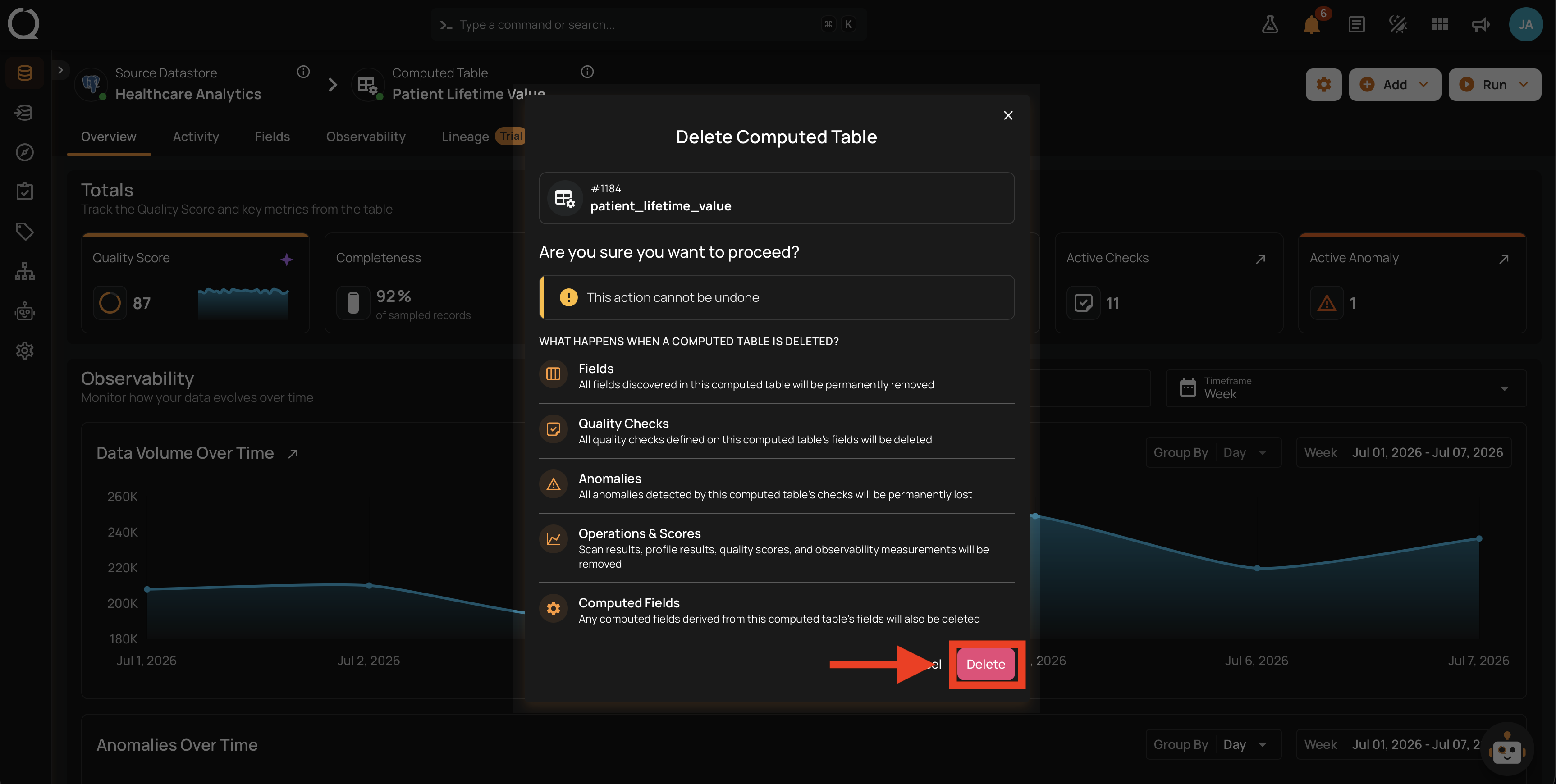Open the hierarchy library sidebar icon
1556x784 pixels.
pos(24,271)
